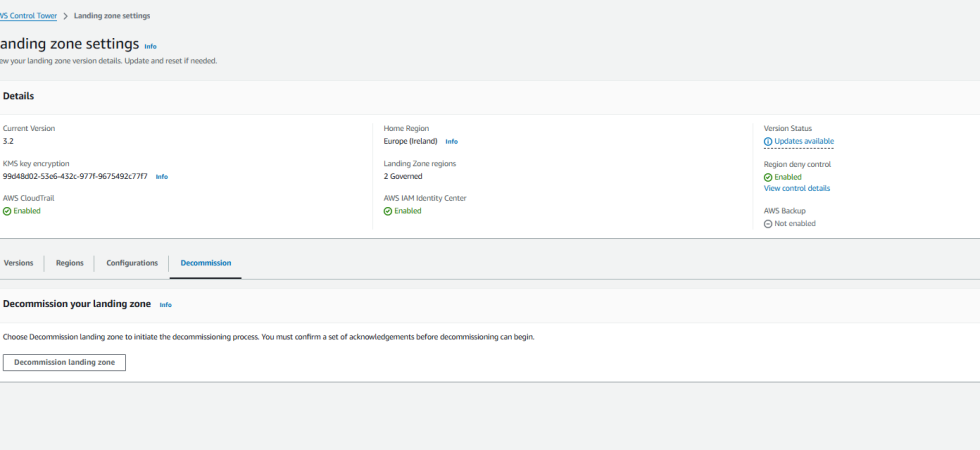Viewport: 980px width, 450px height.
Task: Click the Version Status label
Action: tap(788, 128)
